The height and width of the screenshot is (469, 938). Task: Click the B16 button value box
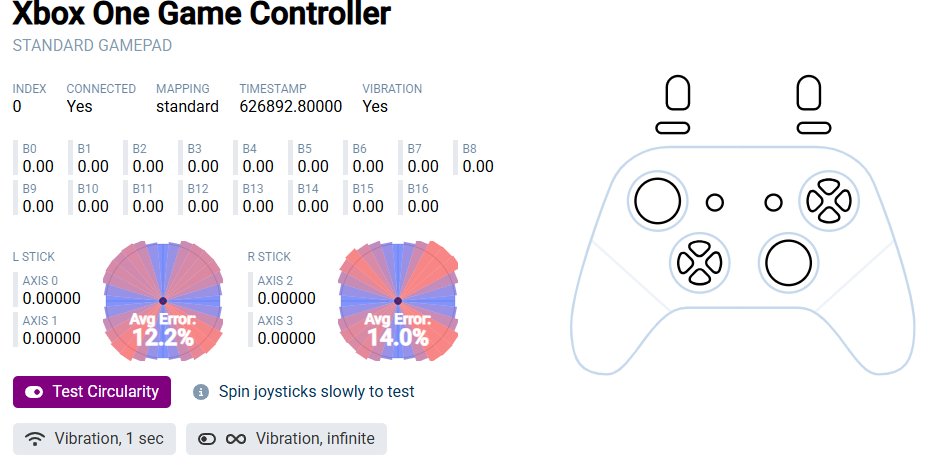423,199
